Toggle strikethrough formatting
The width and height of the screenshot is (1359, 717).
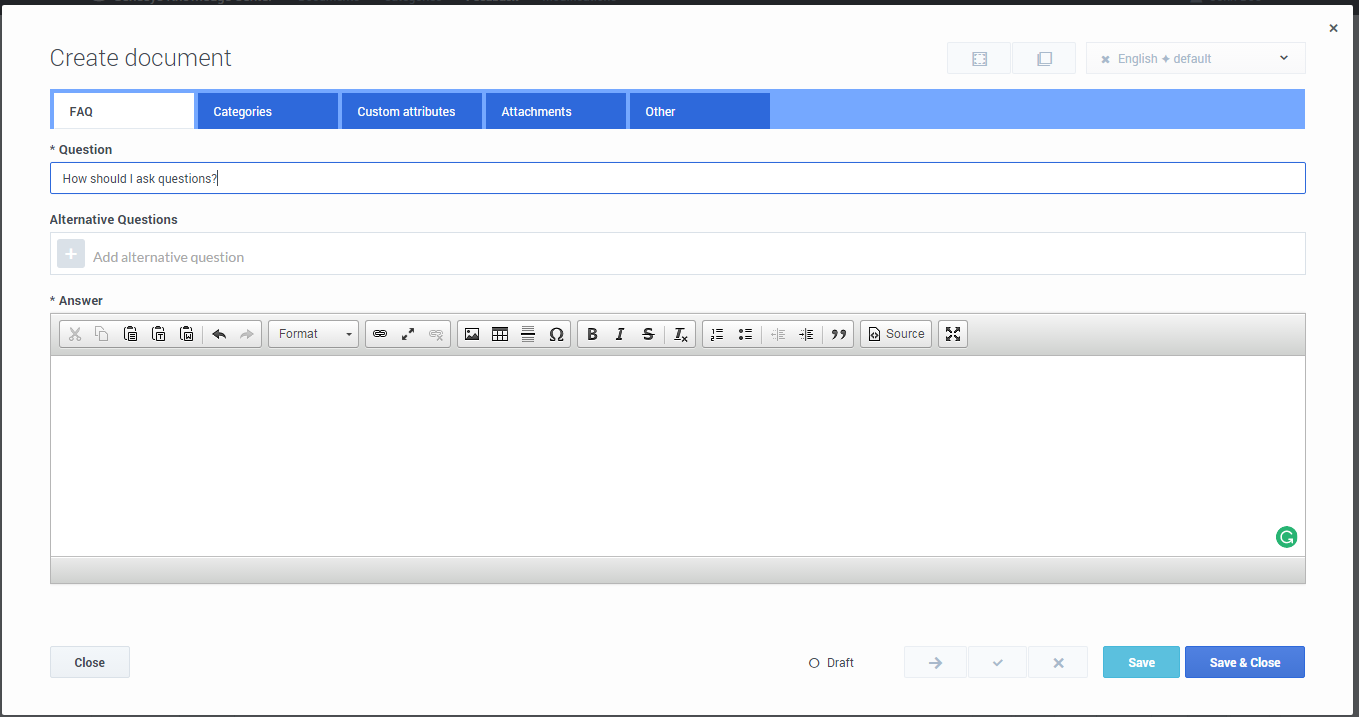648,334
